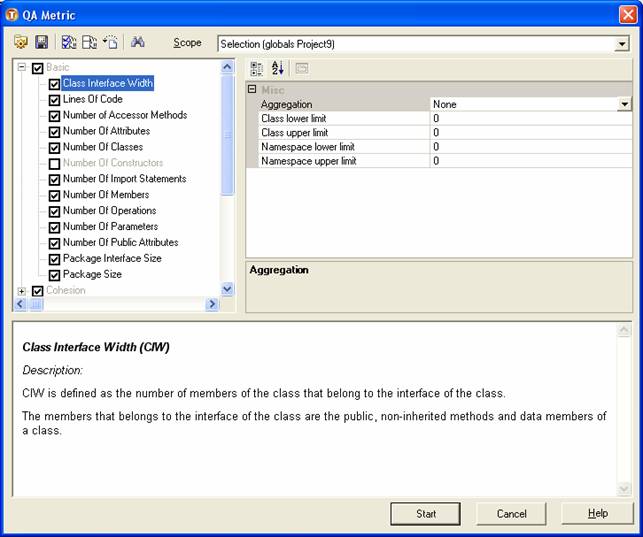This screenshot has width=643, height=537.
Task: Switch property grid to categorized view
Action: click(x=256, y=68)
